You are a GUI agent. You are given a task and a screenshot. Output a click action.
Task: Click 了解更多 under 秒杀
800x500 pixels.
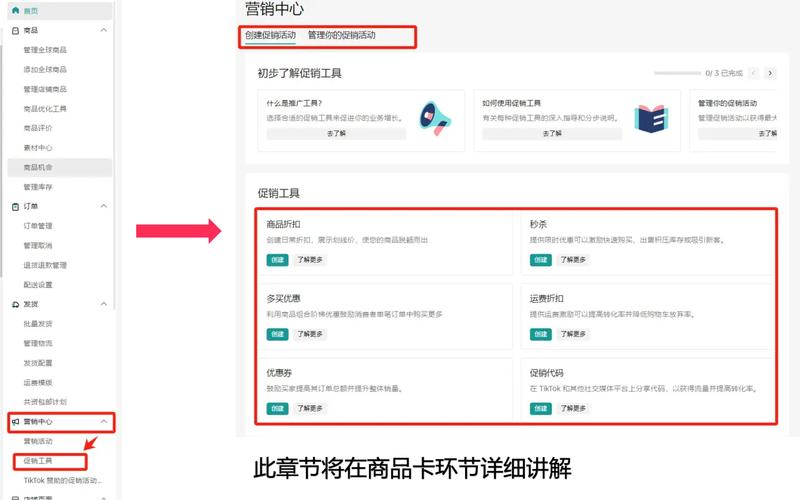(573, 260)
